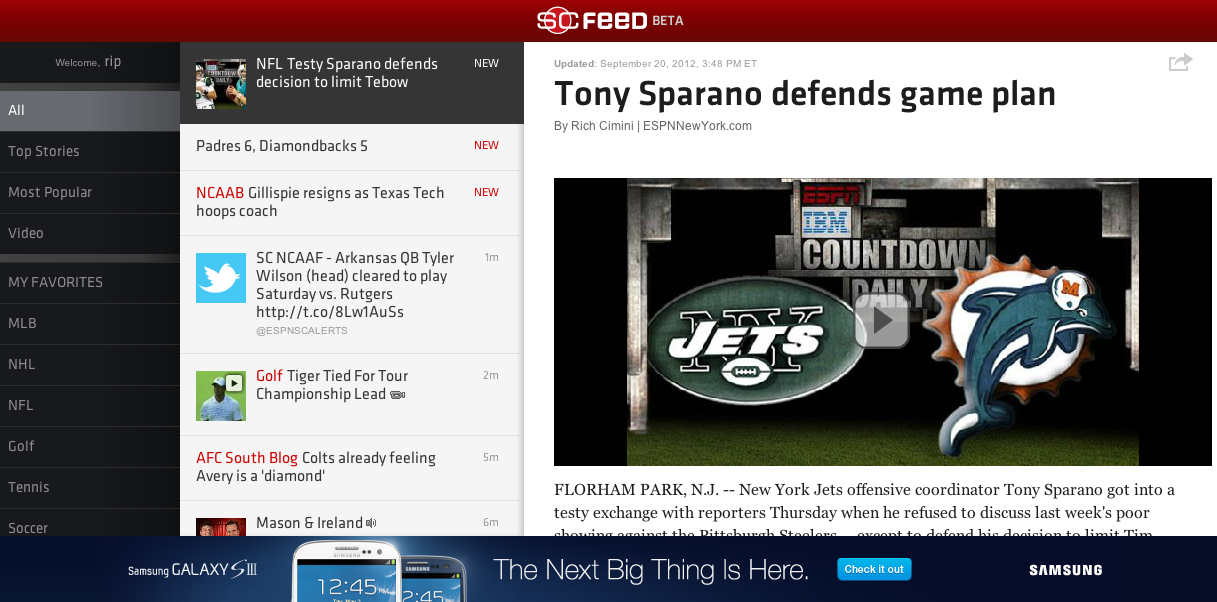
Task: Click The Next Big Thing Is Here ad text
Action: (x=651, y=570)
